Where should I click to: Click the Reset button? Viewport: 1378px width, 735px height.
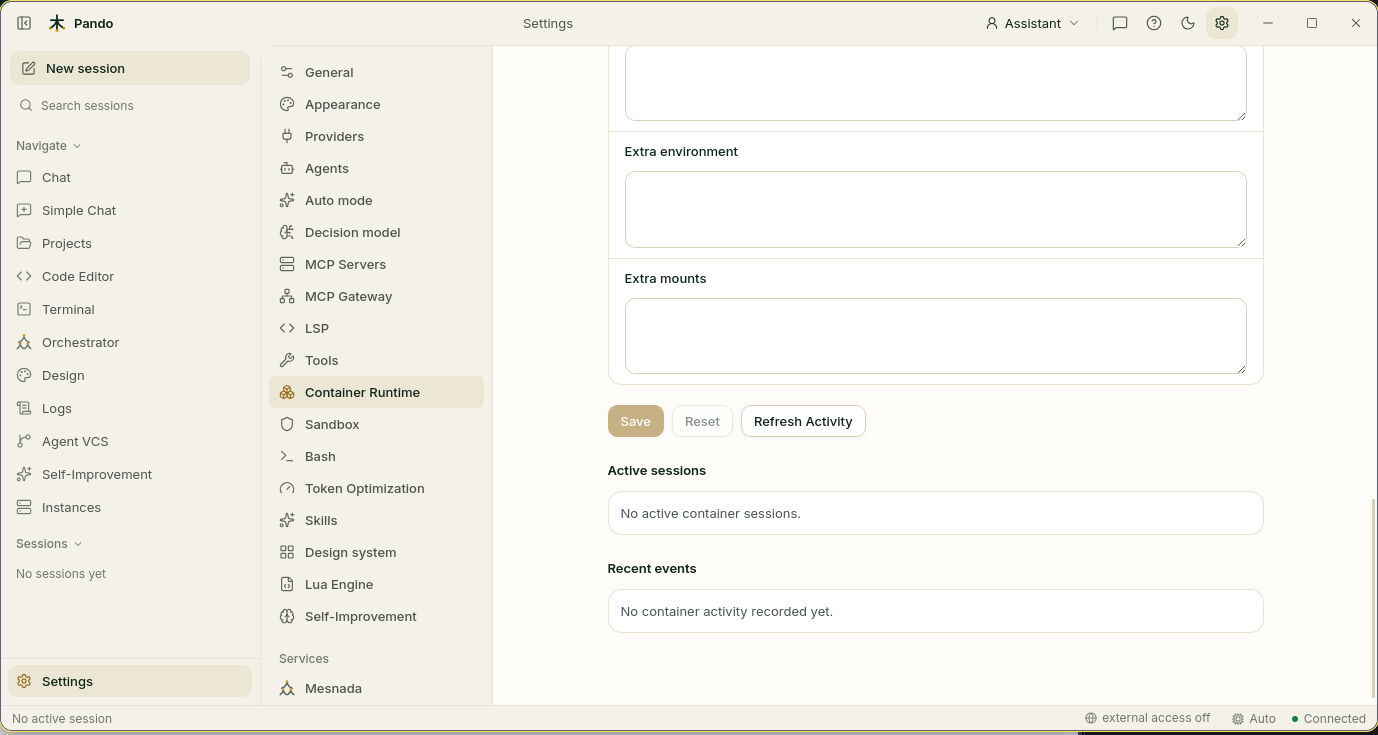coord(702,421)
